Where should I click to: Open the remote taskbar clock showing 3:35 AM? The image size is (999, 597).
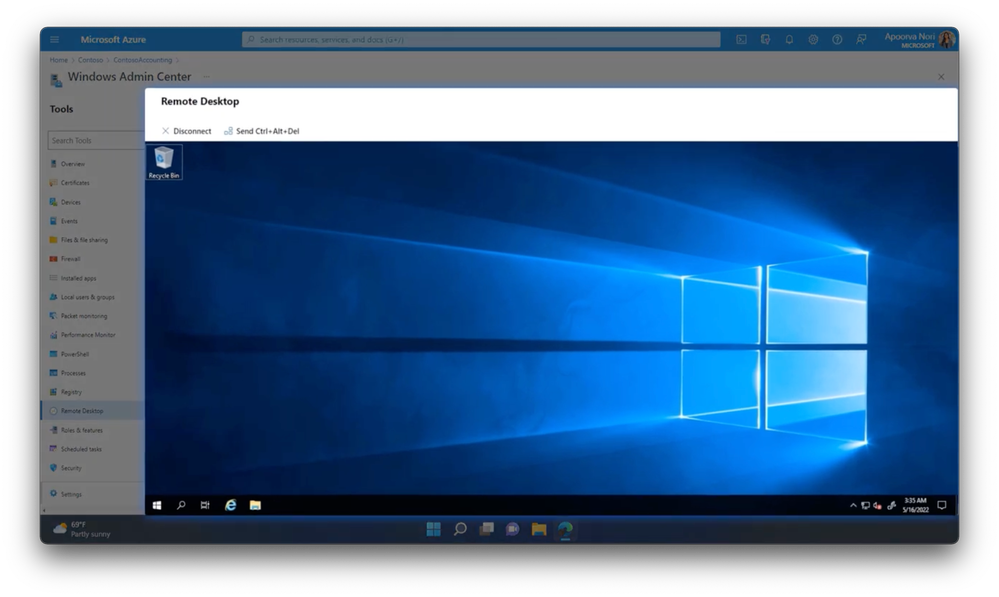tap(916, 505)
